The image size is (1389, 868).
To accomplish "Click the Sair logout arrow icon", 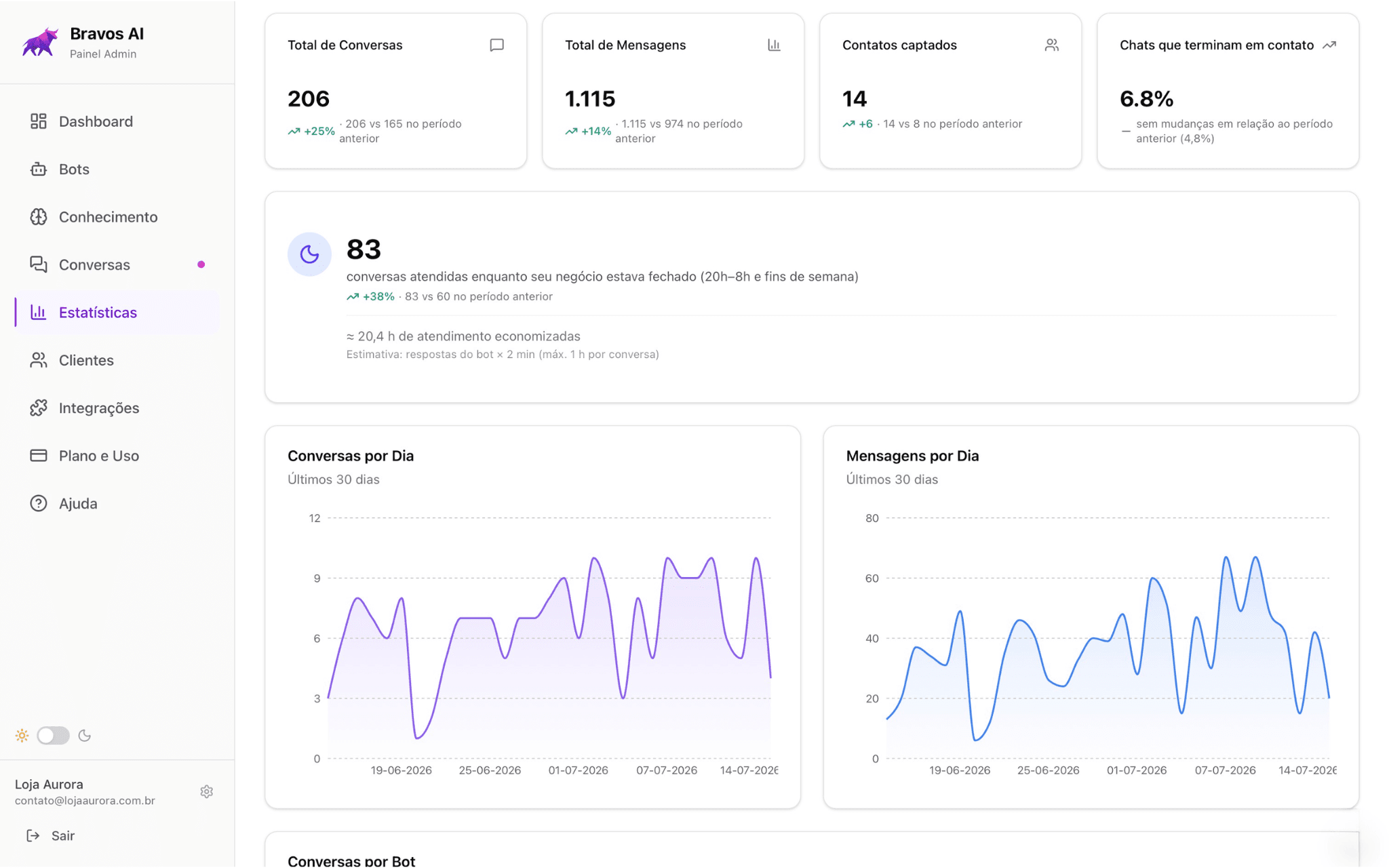I will coord(33,835).
